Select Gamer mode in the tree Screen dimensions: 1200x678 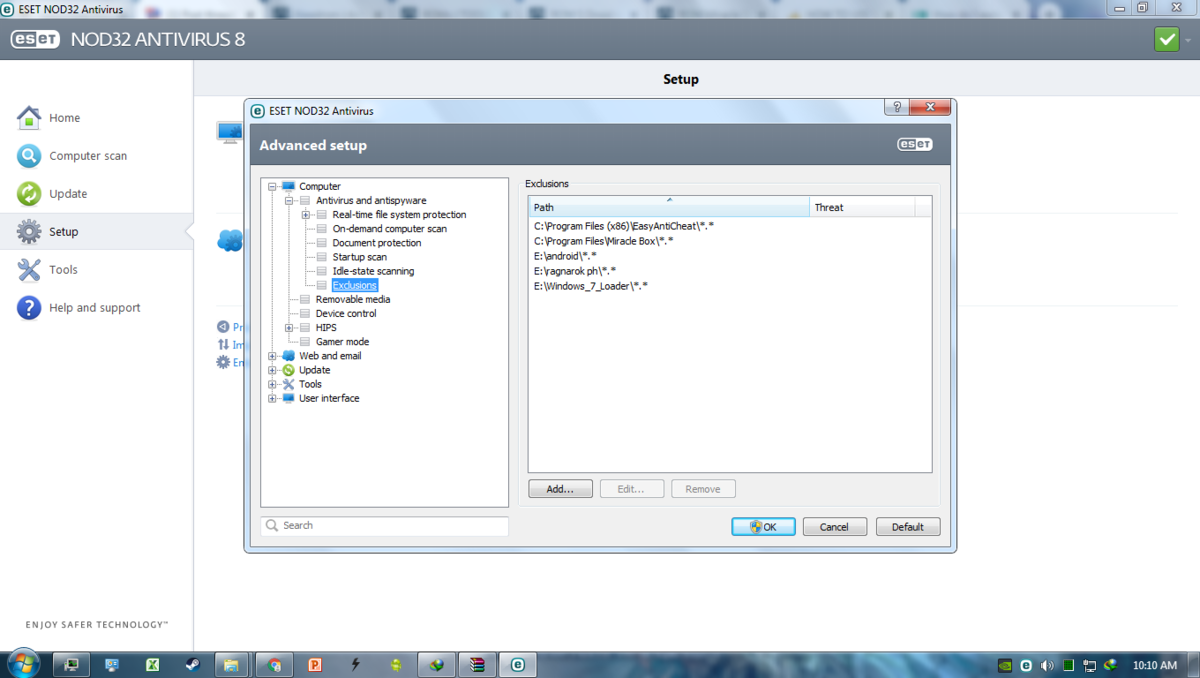point(342,342)
